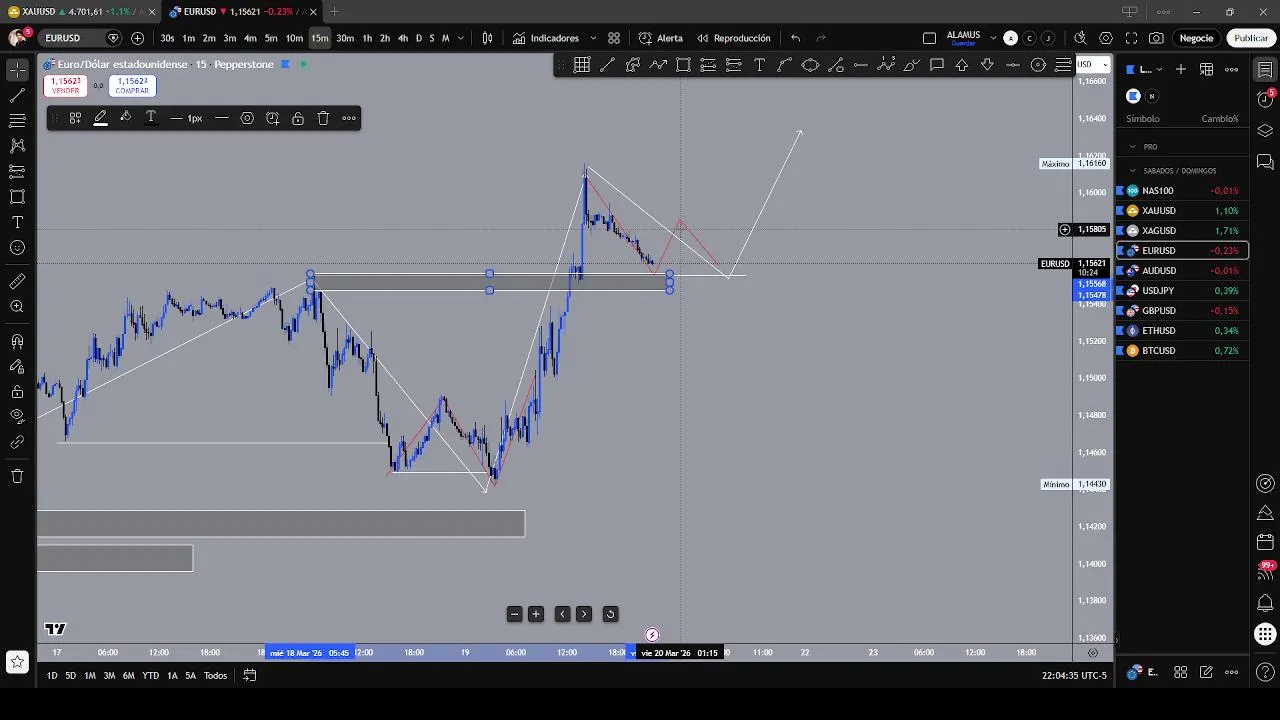Toggle keep drawing mode pencil-lock icon
1280x720 pixels.
coord(17,367)
